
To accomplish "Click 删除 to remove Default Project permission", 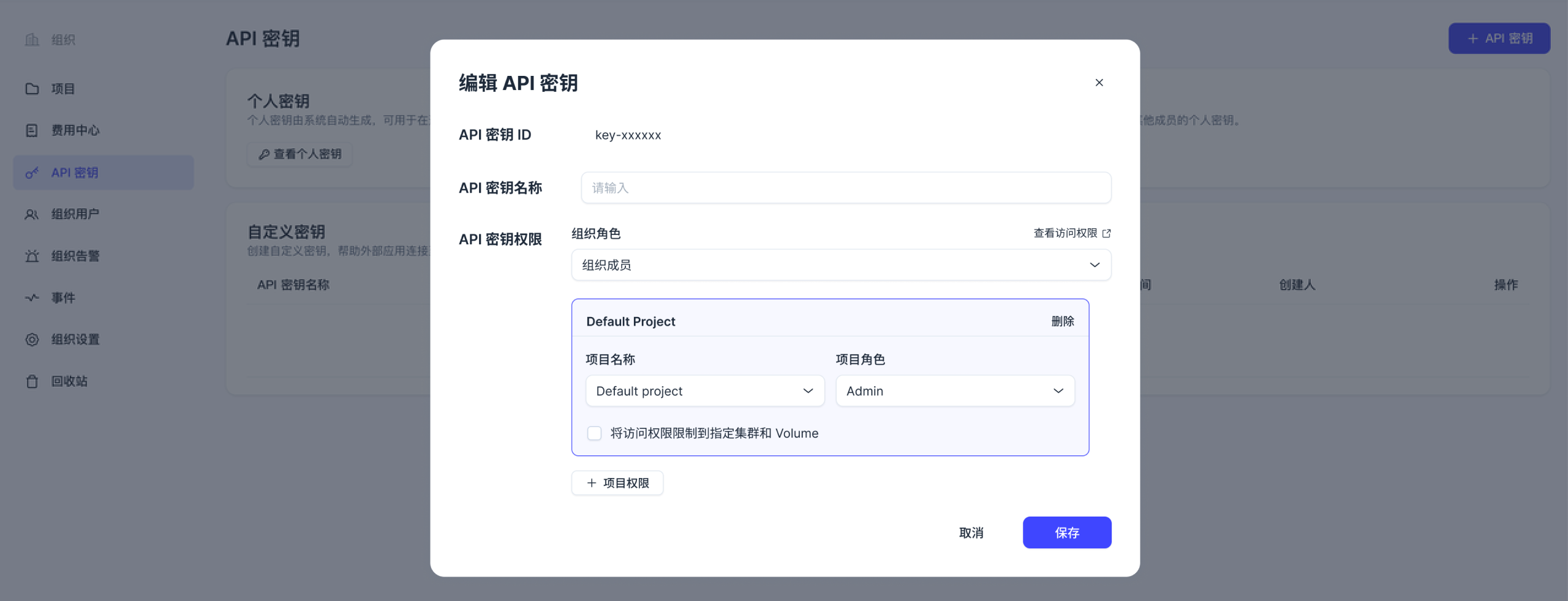I will coord(1062,321).
